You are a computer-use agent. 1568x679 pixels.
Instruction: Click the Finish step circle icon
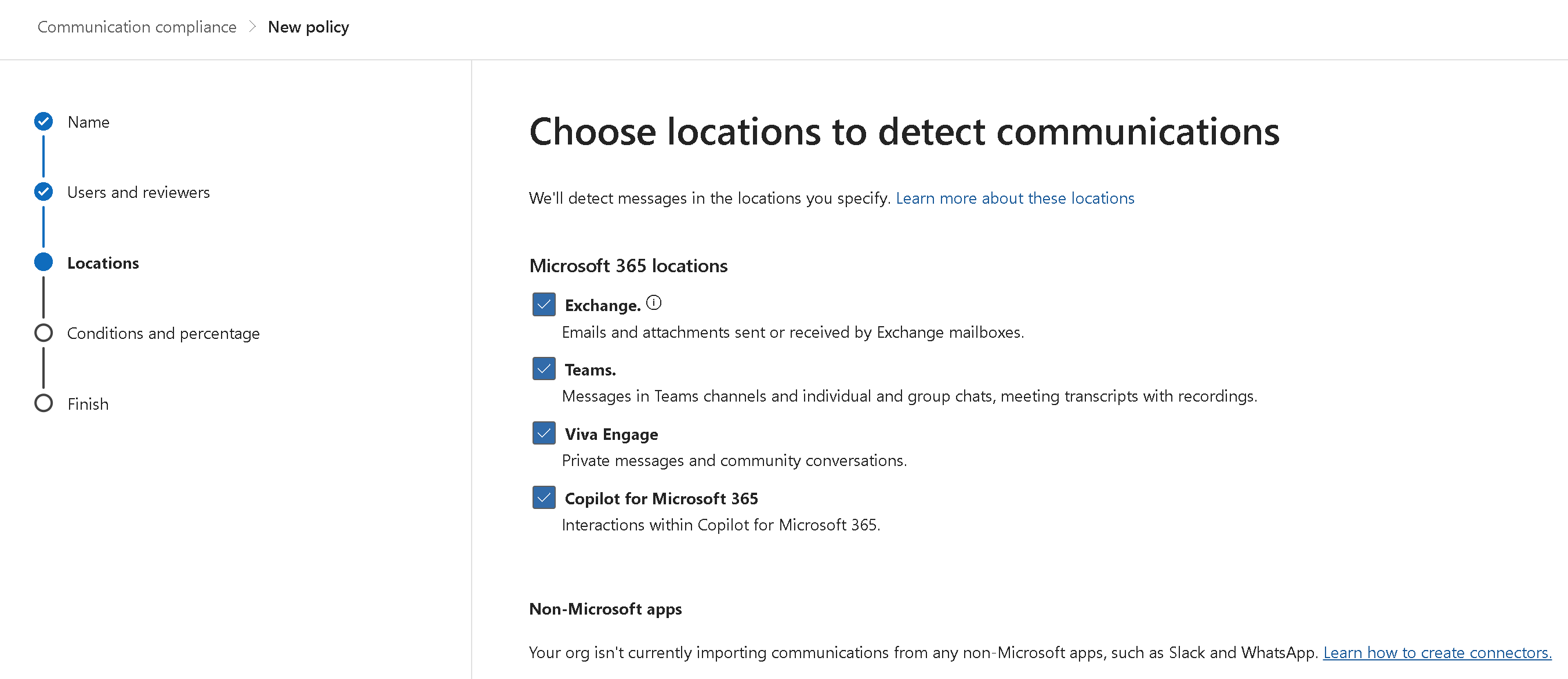pyautogui.click(x=44, y=403)
